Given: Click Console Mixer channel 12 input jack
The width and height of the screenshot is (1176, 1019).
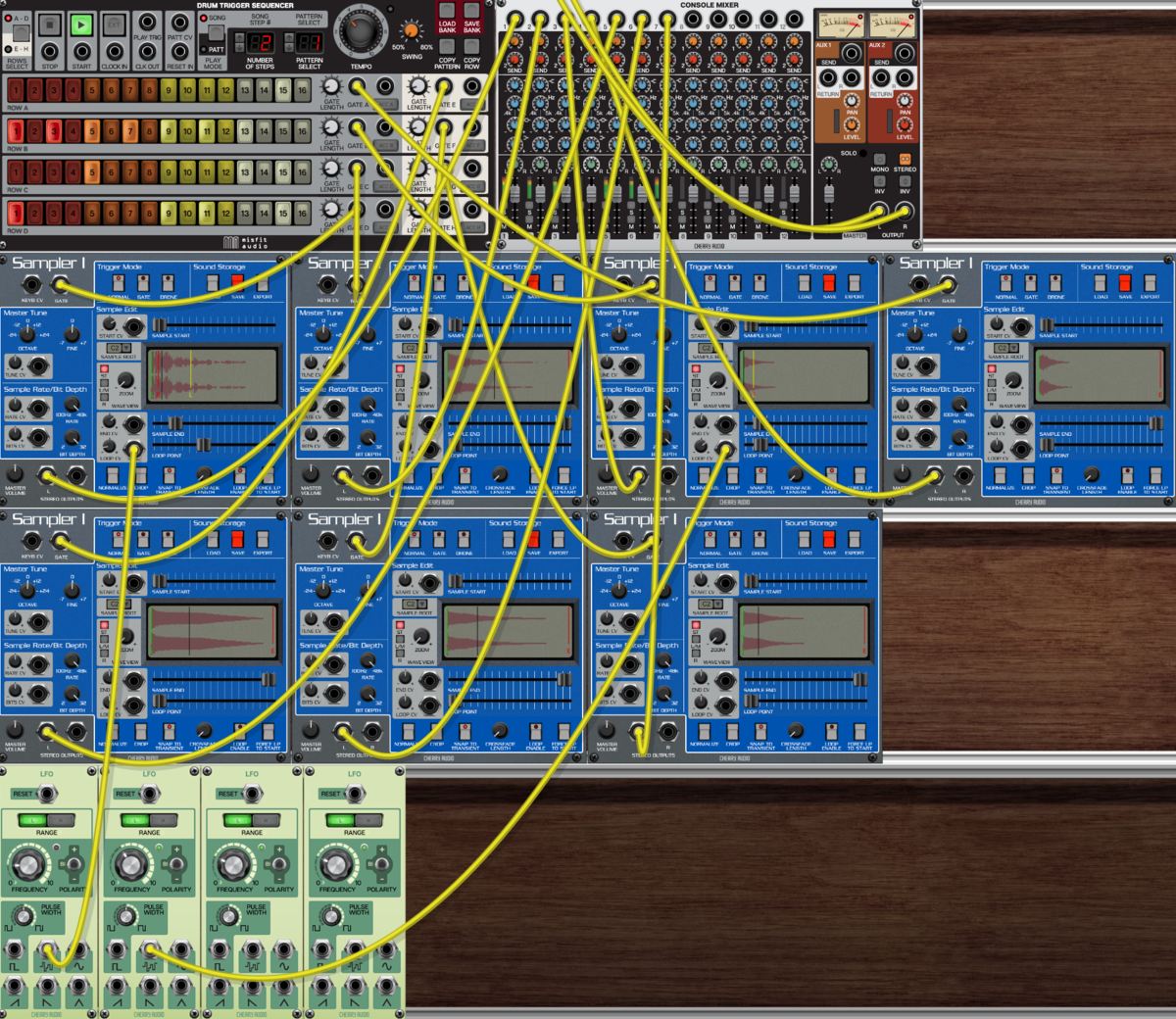Looking at the screenshot, I should point(794,20).
